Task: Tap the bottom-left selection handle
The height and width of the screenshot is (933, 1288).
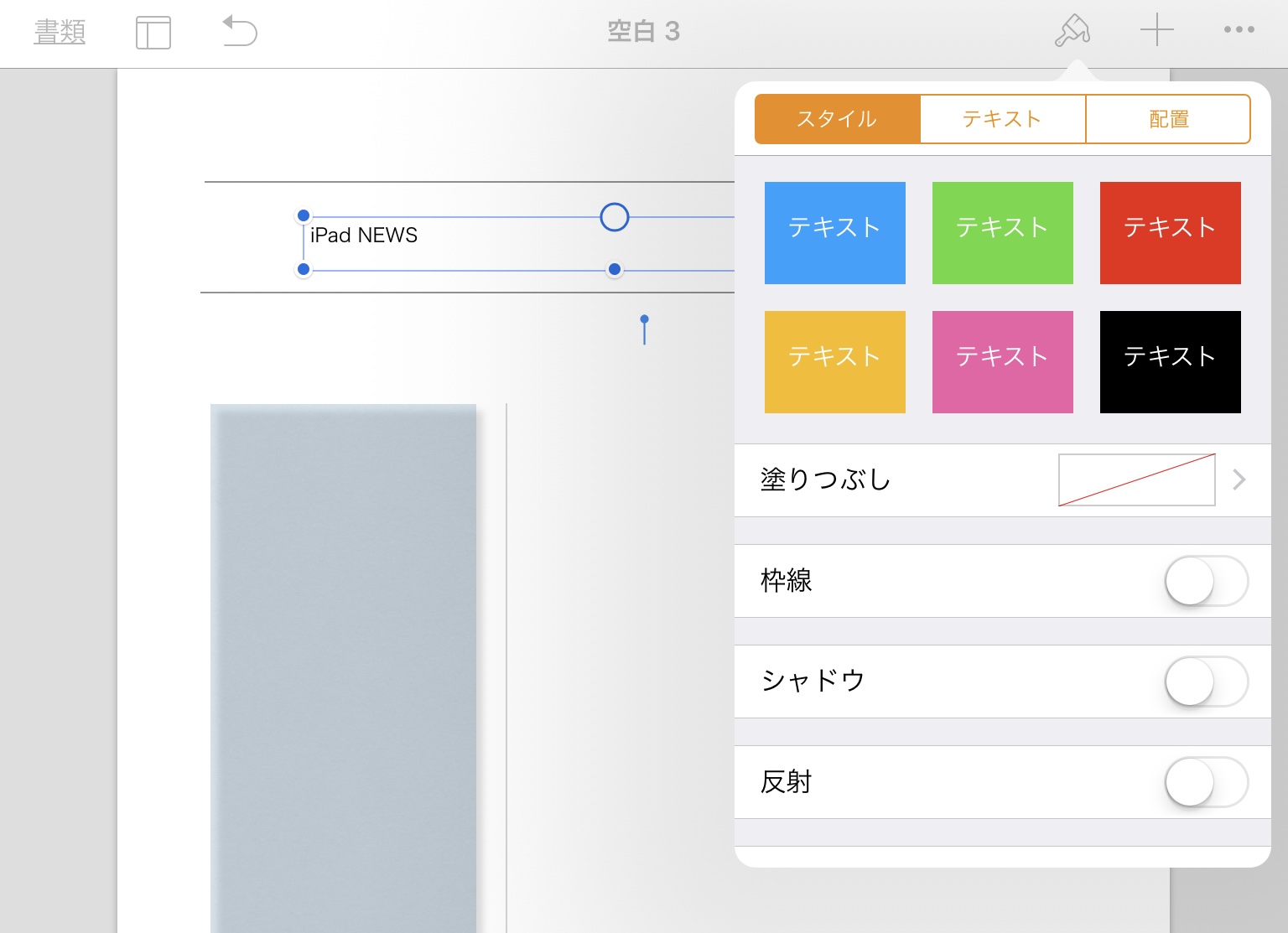Action: [304, 269]
